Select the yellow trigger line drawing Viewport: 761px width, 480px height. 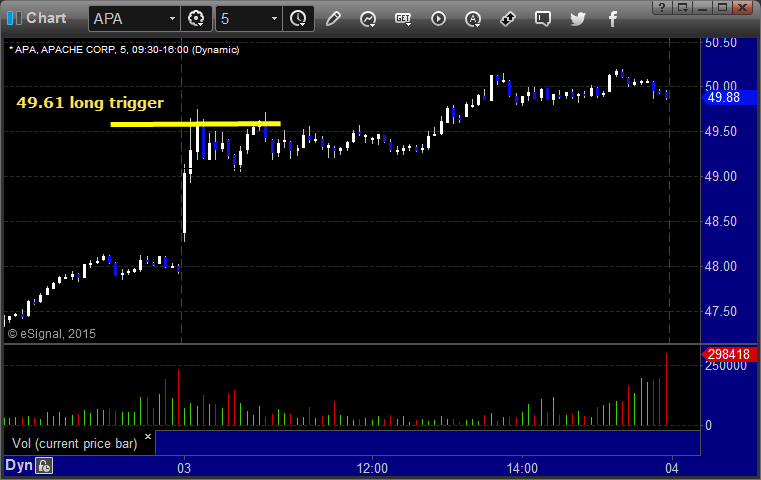[x=196, y=124]
